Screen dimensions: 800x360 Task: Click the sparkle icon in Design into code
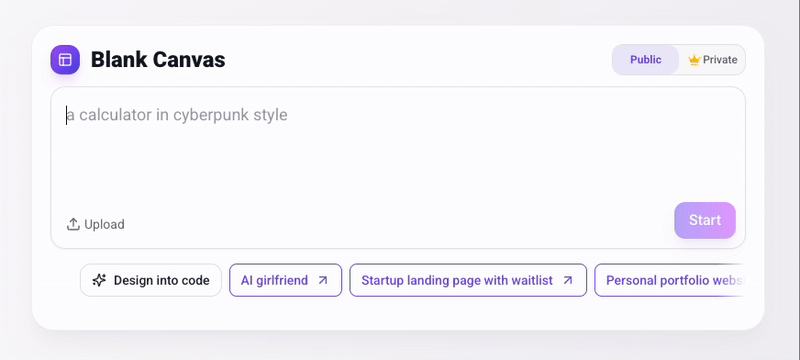(x=99, y=280)
